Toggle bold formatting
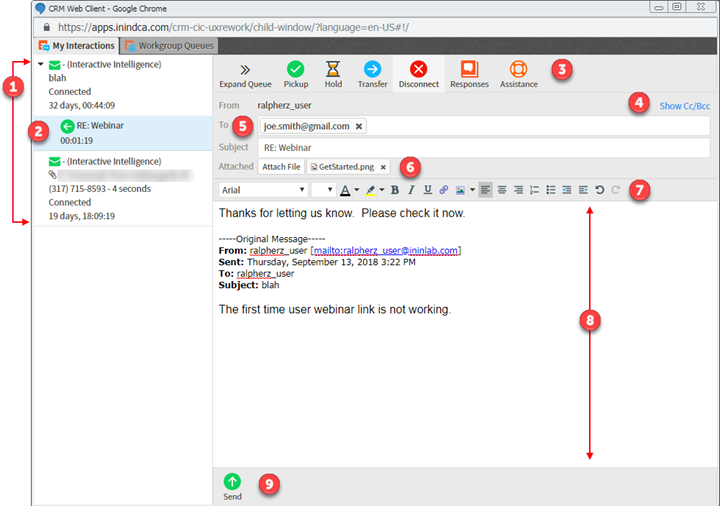Image resolution: width=720 pixels, height=506 pixels. tap(394, 189)
